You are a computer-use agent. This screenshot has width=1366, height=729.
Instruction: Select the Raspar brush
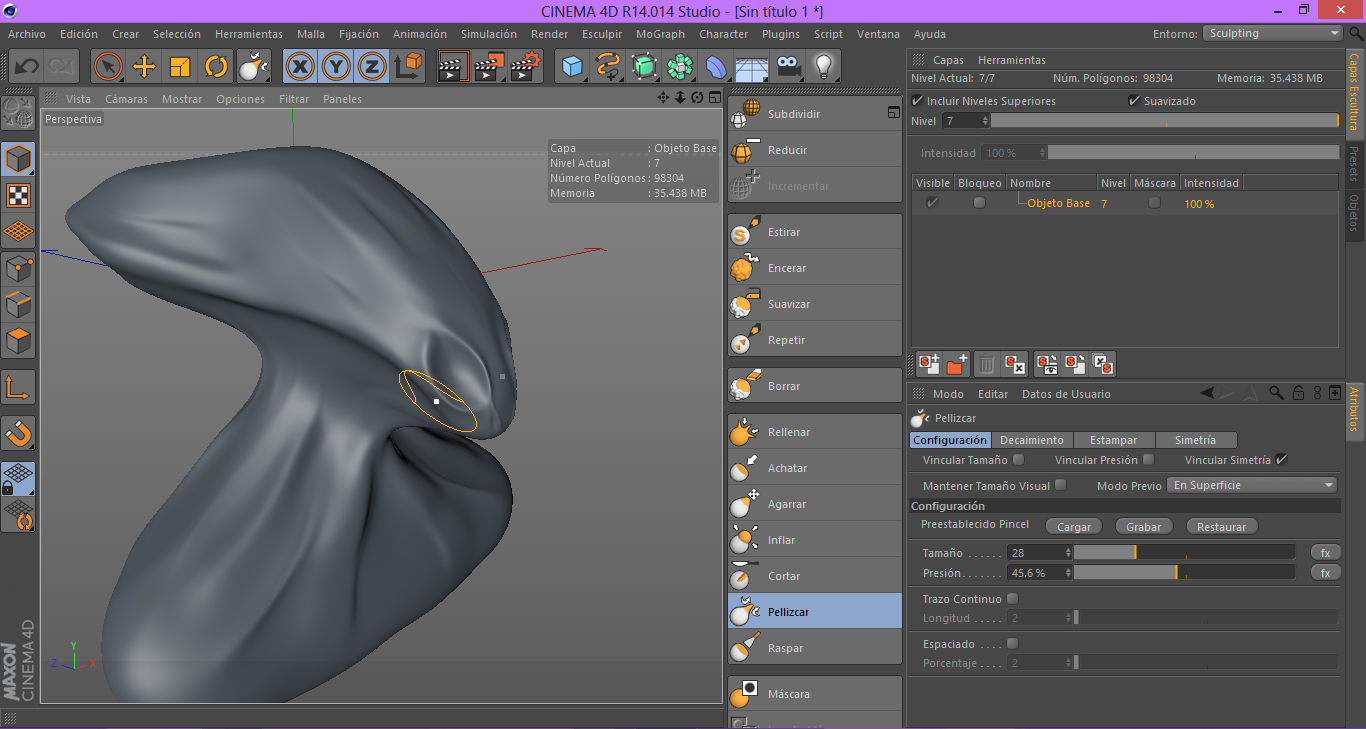coord(815,648)
